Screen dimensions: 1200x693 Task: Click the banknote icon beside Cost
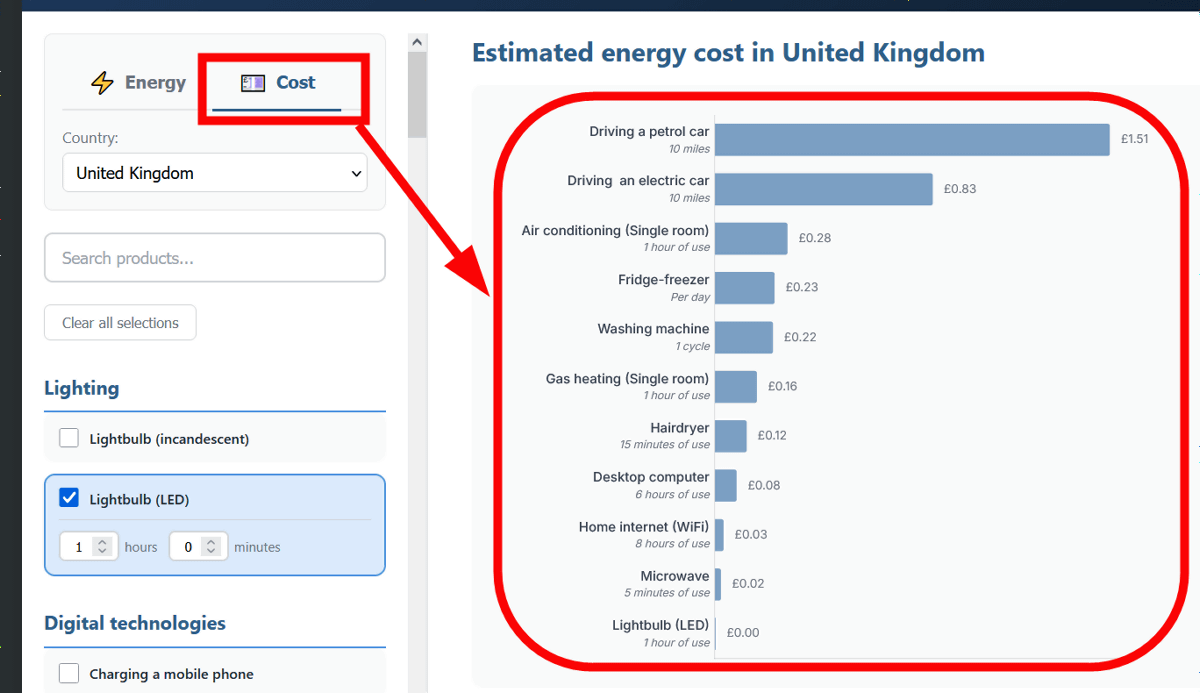pos(253,83)
